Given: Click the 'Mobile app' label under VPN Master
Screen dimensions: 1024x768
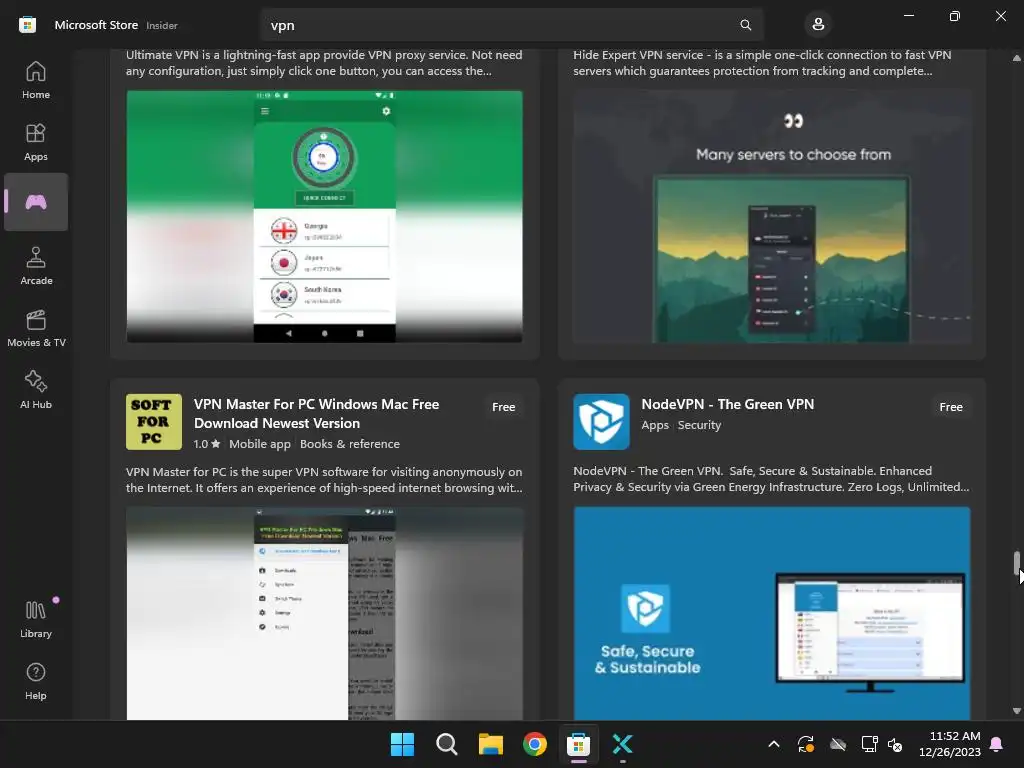Looking at the screenshot, I should [260, 443].
